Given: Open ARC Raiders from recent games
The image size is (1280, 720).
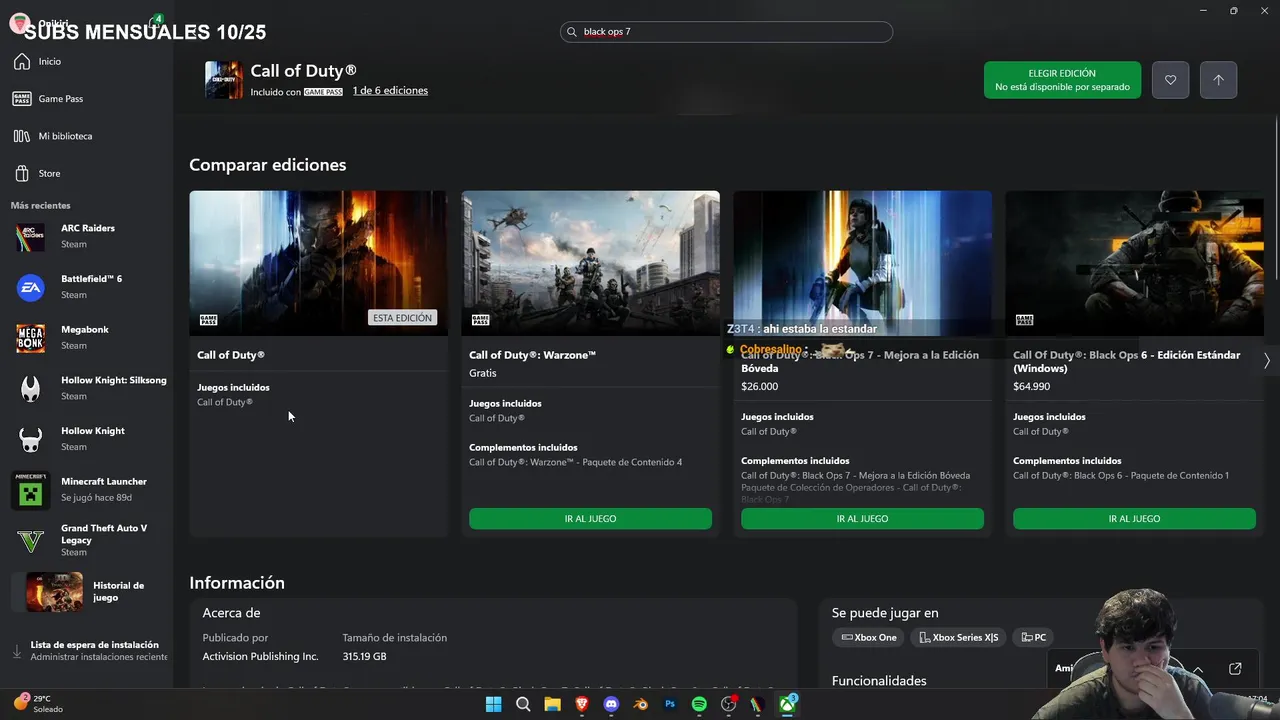Looking at the screenshot, I should click(87, 236).
